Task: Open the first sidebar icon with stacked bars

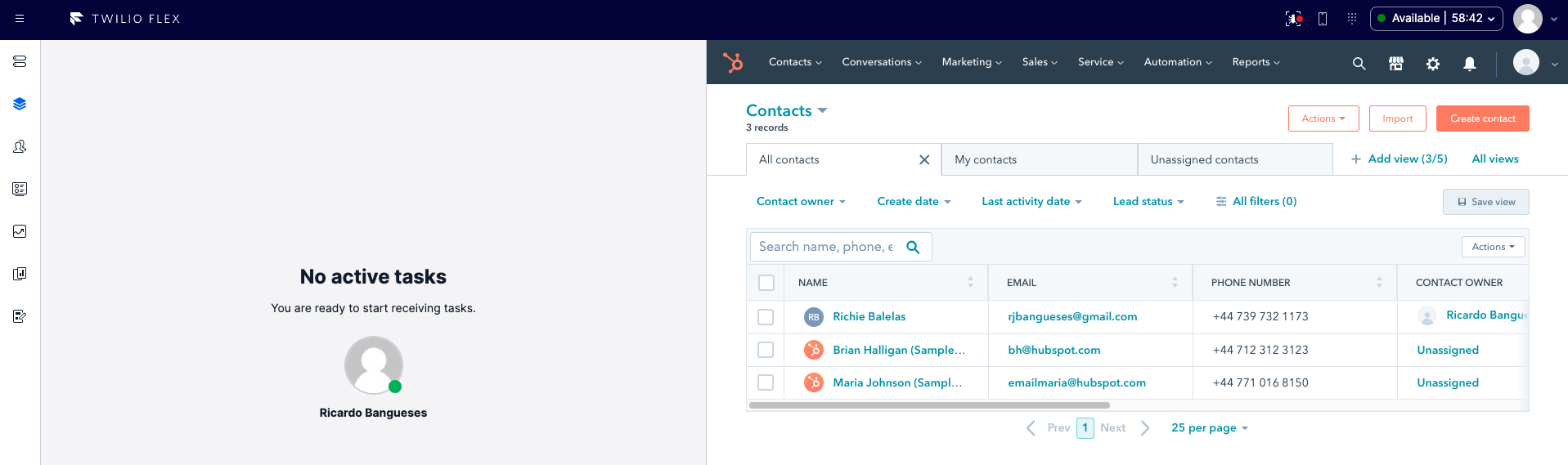Action: pos(20,61)
